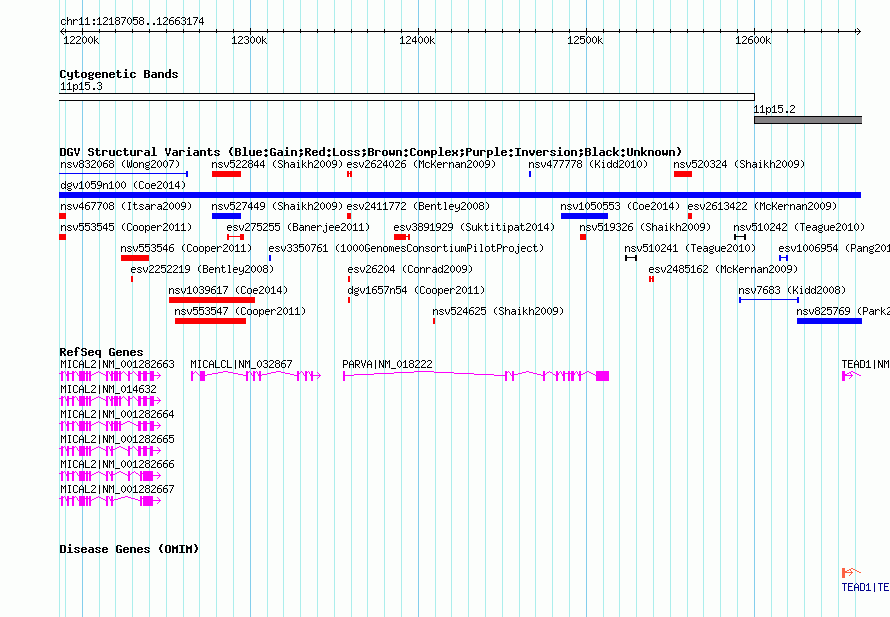
Task: Select the gray 11p15.2 cytogenetic band
Action: [808, 120]
